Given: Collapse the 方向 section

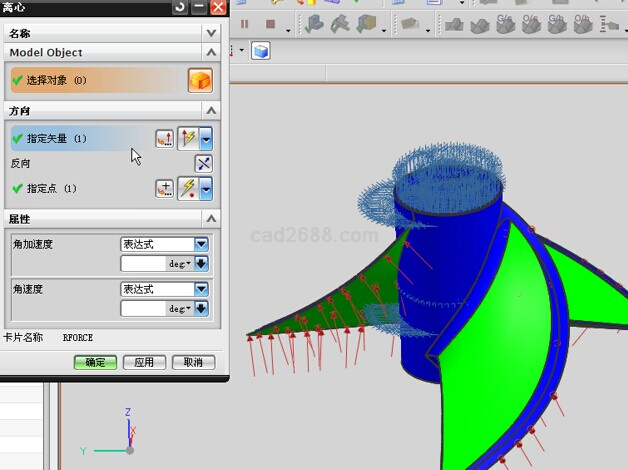Looking at the screenshot, I should click(210, 110).
